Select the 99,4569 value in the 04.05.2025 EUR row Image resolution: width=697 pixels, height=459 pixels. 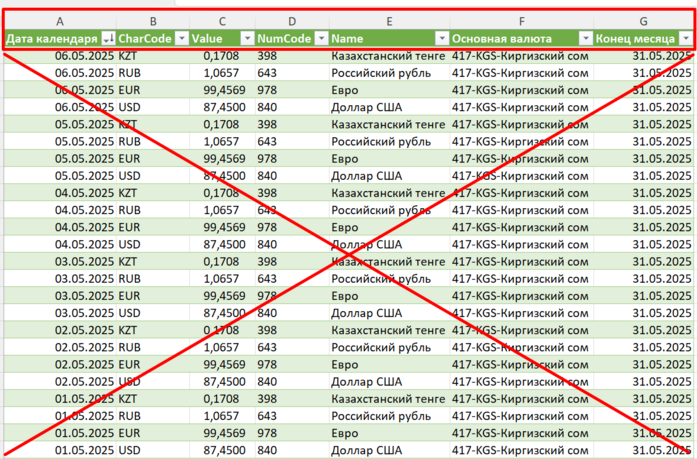[x=222, y=227]
